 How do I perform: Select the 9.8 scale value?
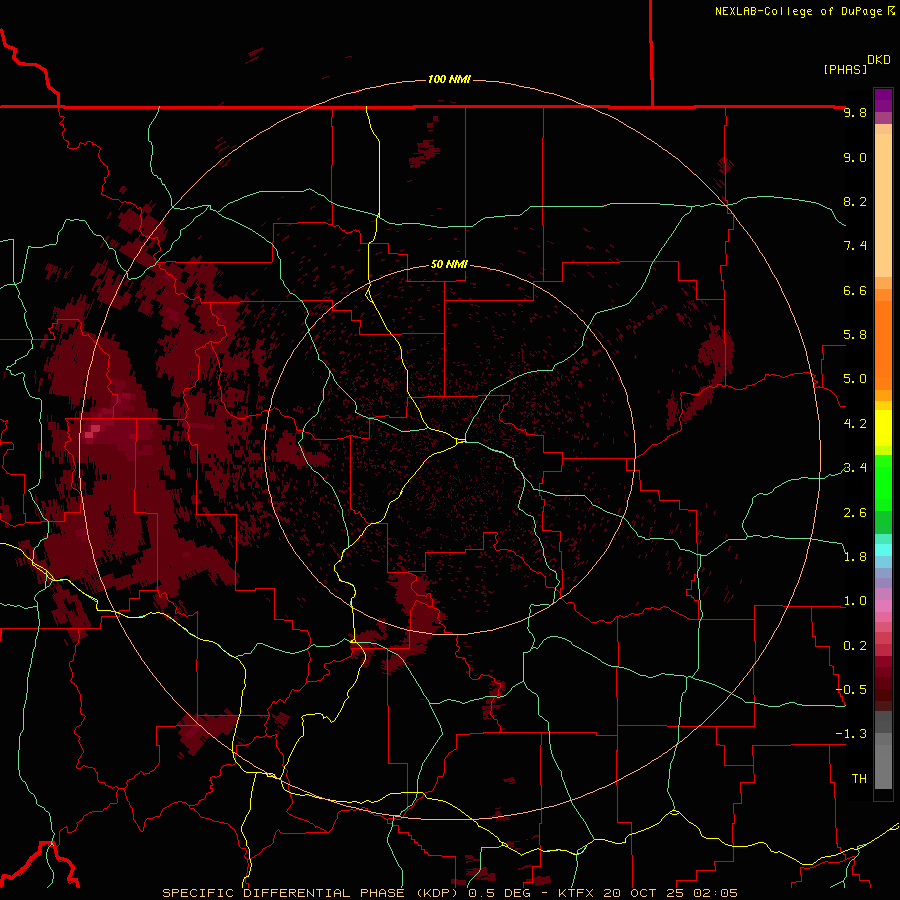855,112
